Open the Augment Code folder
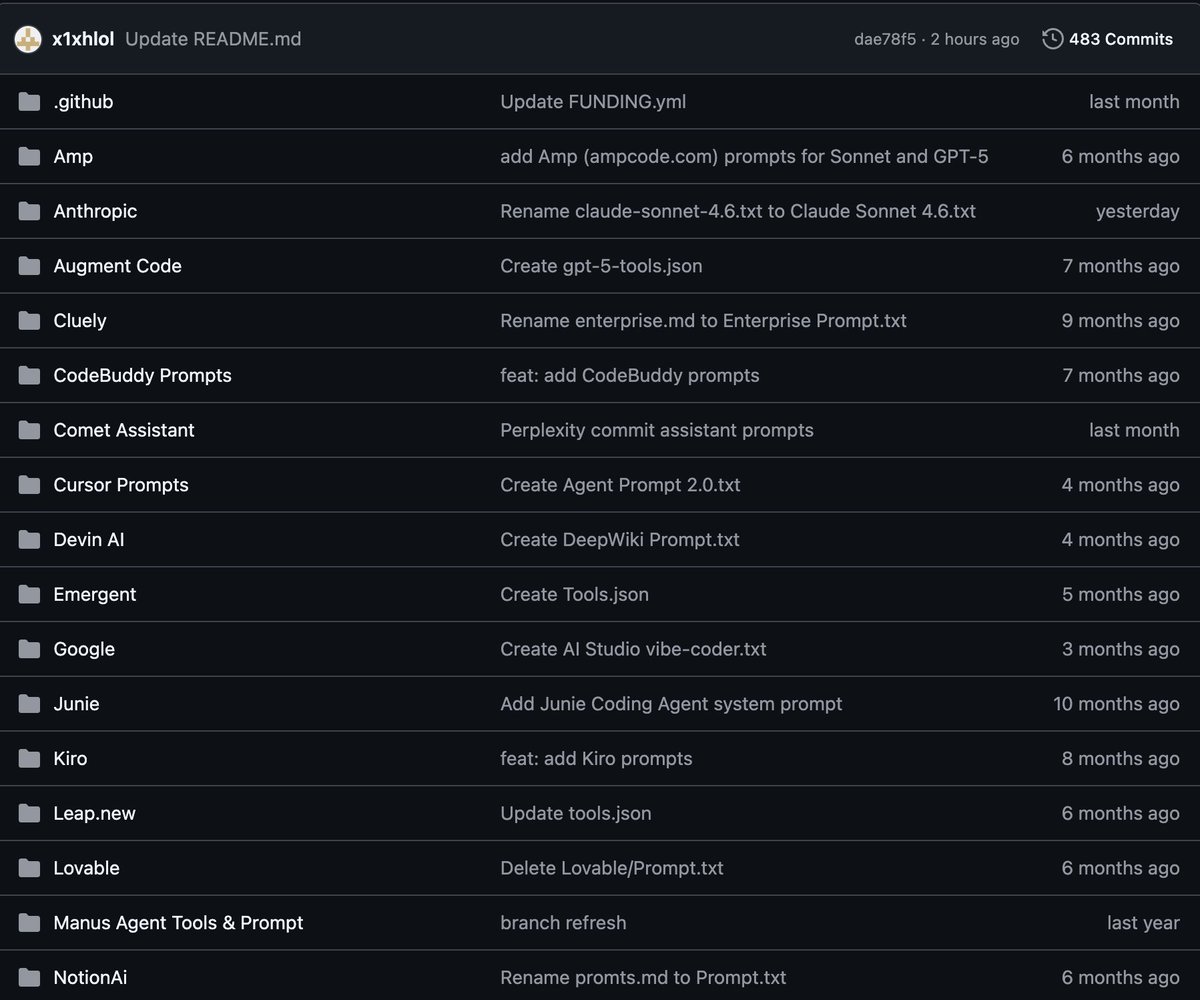 [x=117, y=266]
